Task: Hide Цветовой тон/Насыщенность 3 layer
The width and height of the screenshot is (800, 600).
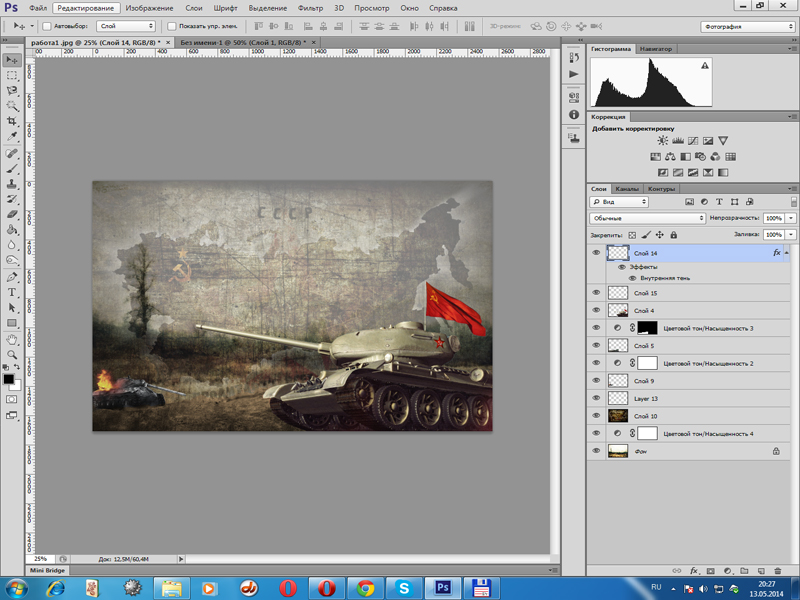Action: [596, 328]
